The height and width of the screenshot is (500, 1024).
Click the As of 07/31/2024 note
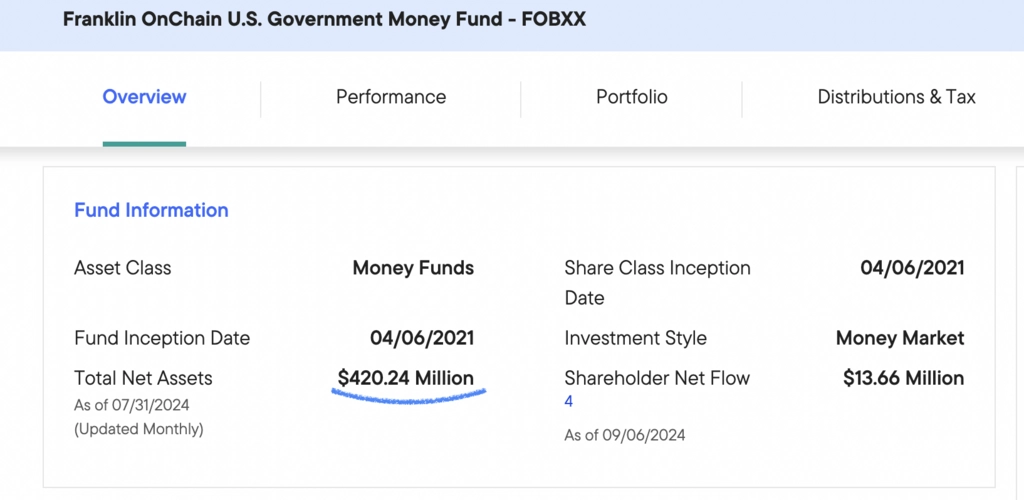(x=131, y=405)
